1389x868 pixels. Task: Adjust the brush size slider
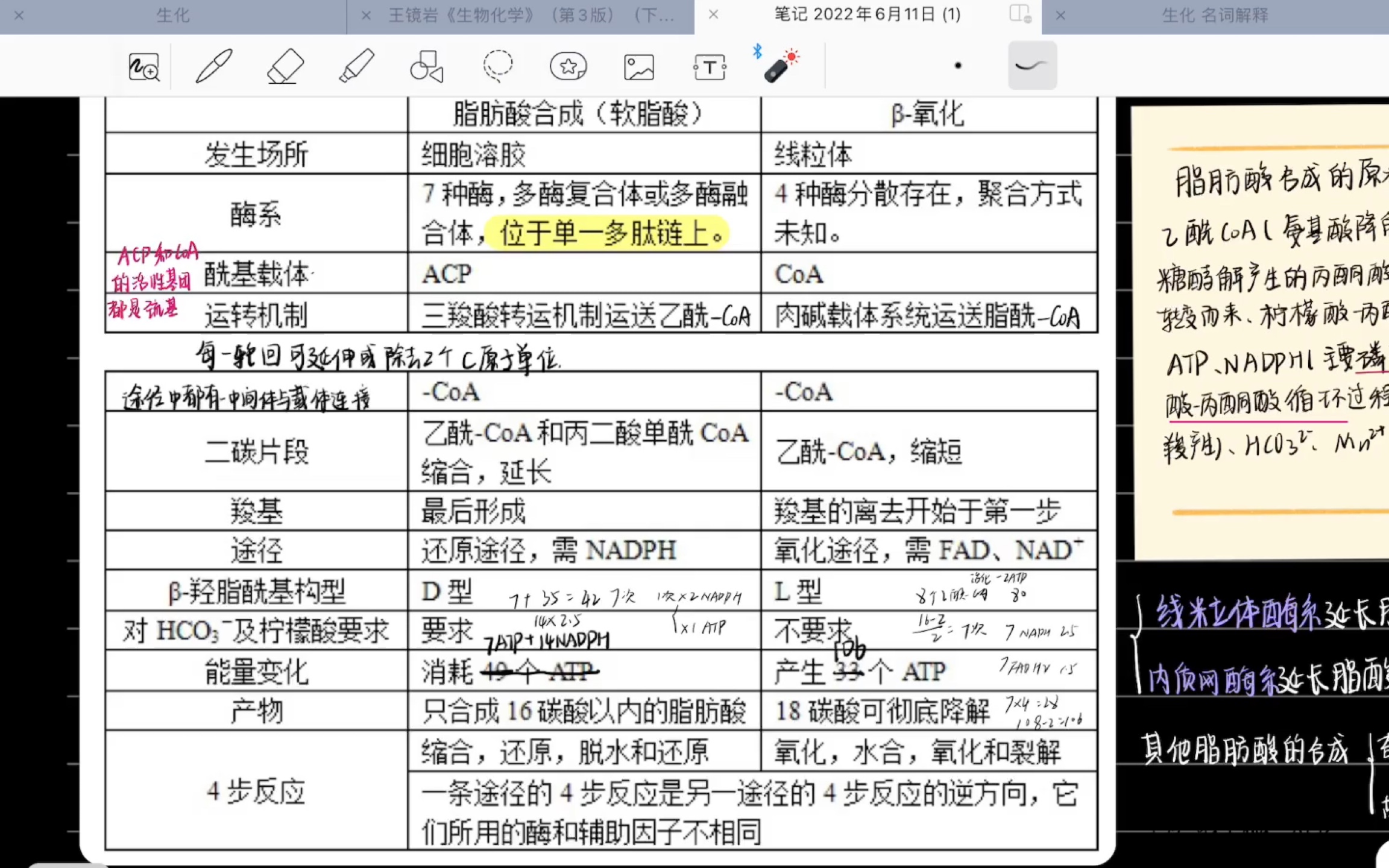point(956,66)
